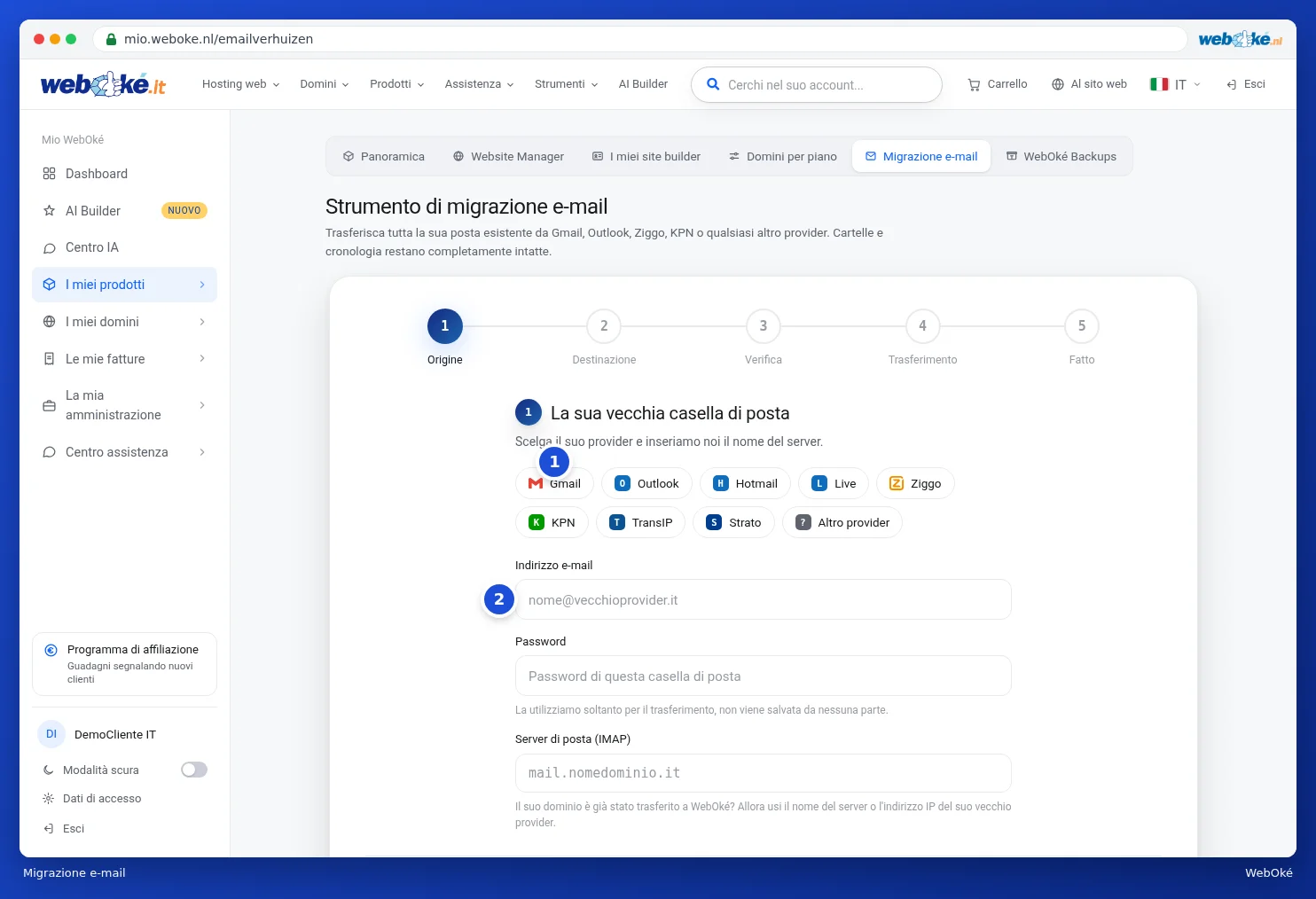Switch to Migrazione e-mail tab
Viewport: 1316px width, 899px height.
921,156
